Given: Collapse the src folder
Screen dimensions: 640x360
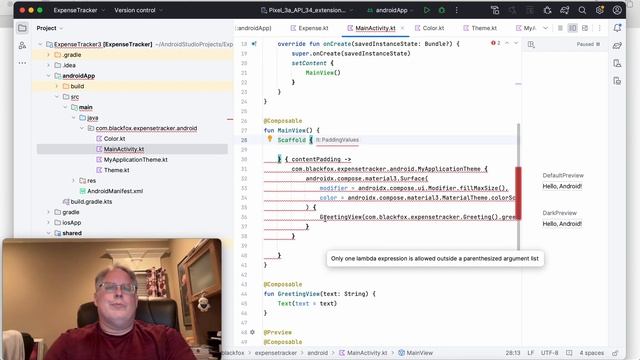Looking at the screenshot, I should click(x=57, y=97).
